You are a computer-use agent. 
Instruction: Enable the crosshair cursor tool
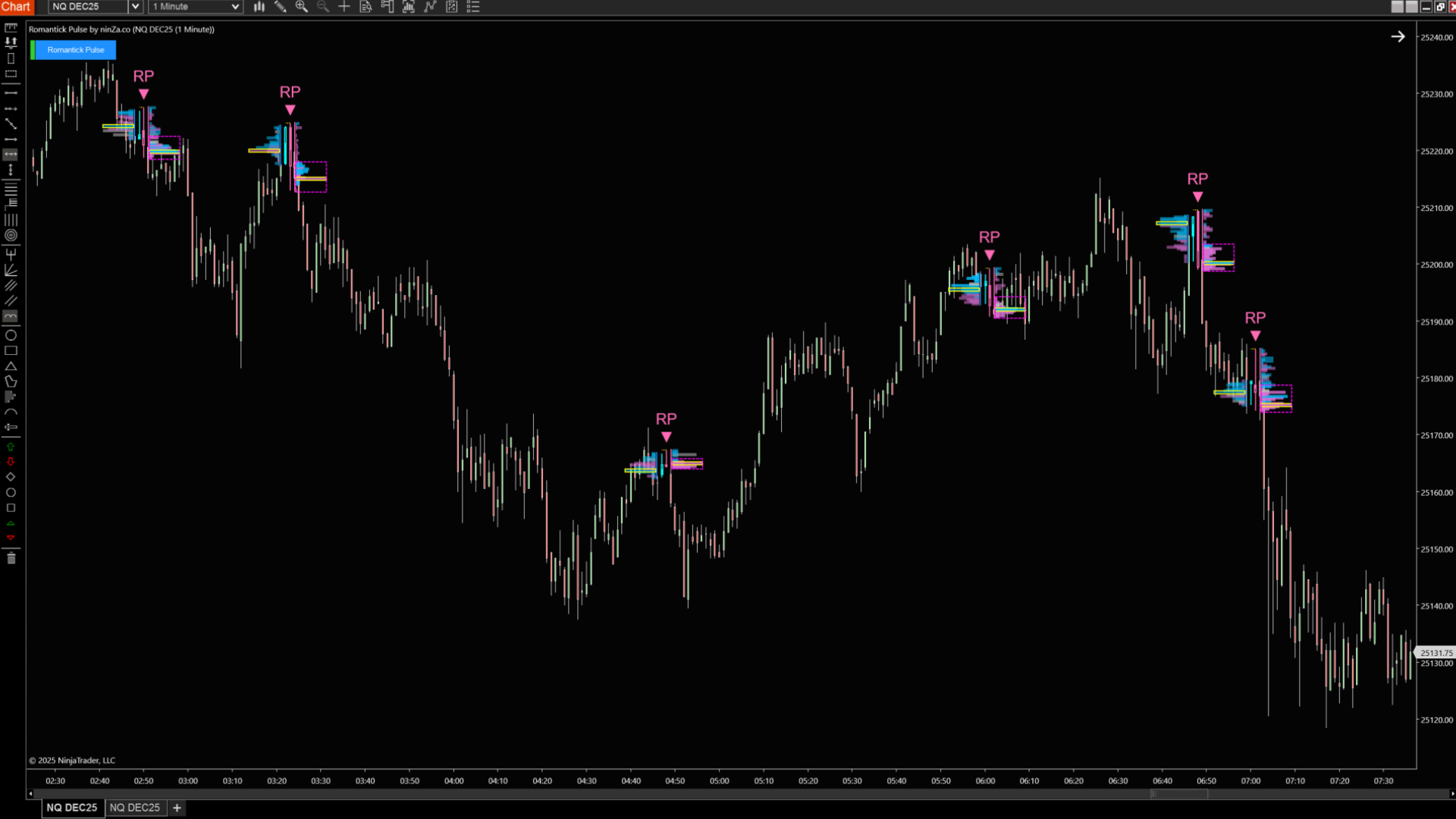[x=344, y=7]
